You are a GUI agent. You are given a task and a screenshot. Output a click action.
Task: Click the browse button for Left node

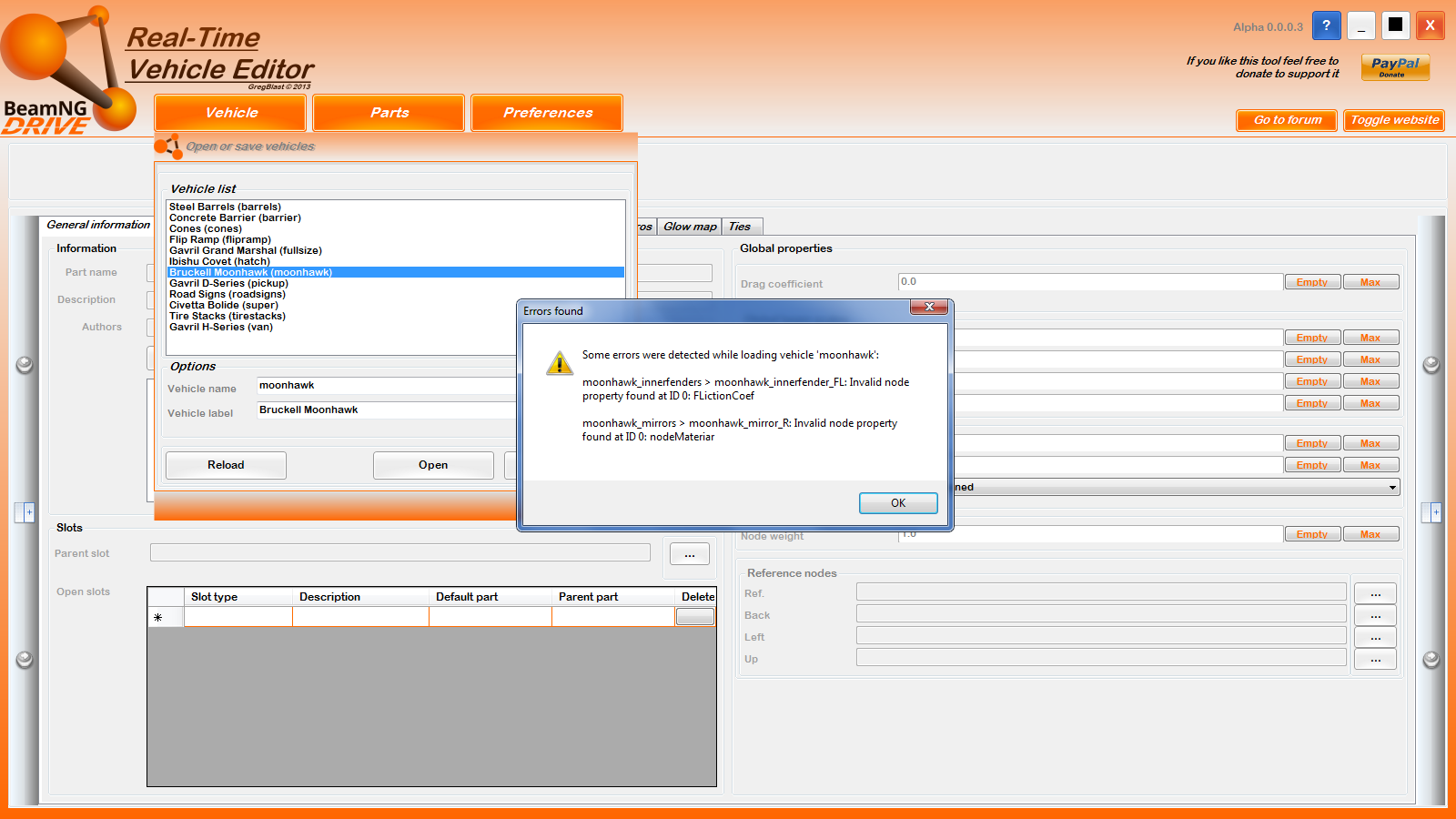point(1375,637)
